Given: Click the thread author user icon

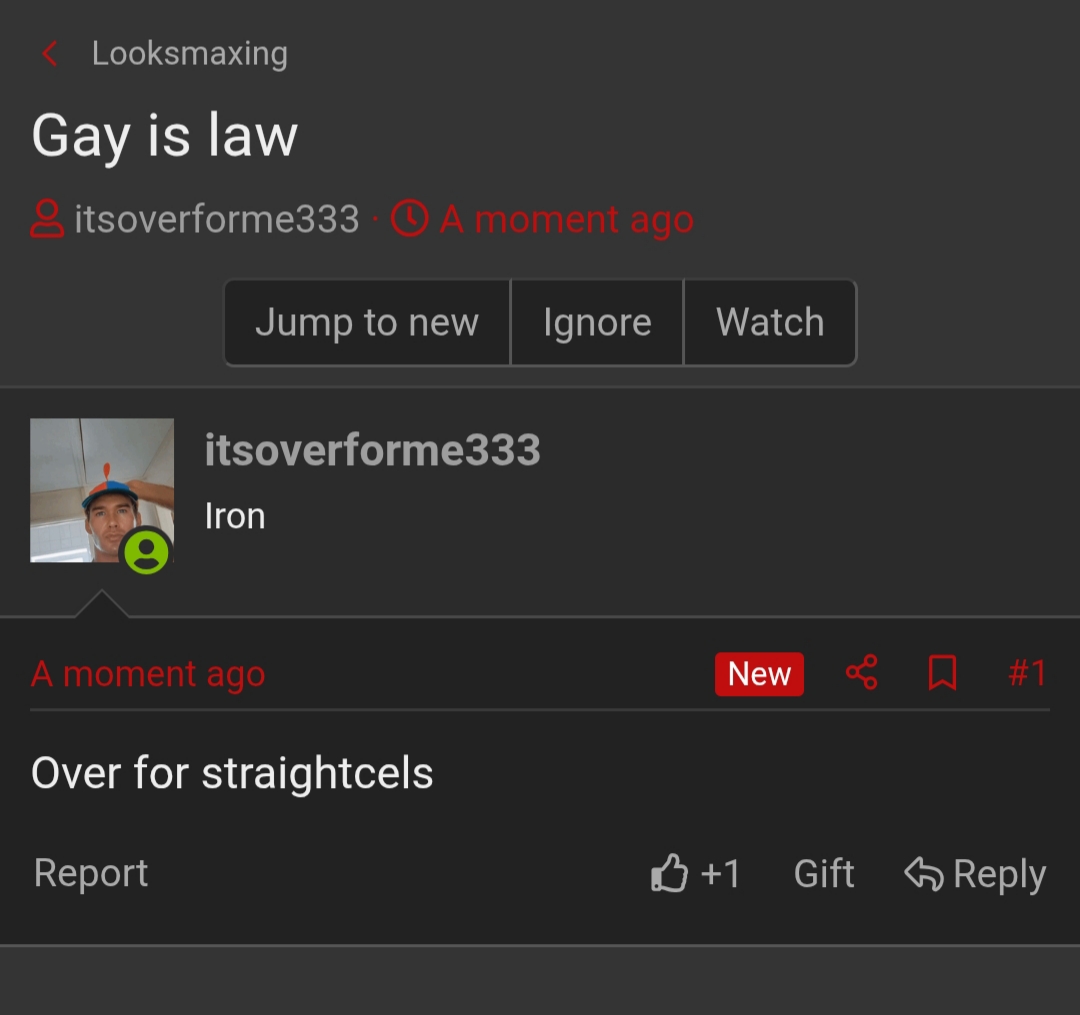Looking at the screenshot, I should point(47,219).
